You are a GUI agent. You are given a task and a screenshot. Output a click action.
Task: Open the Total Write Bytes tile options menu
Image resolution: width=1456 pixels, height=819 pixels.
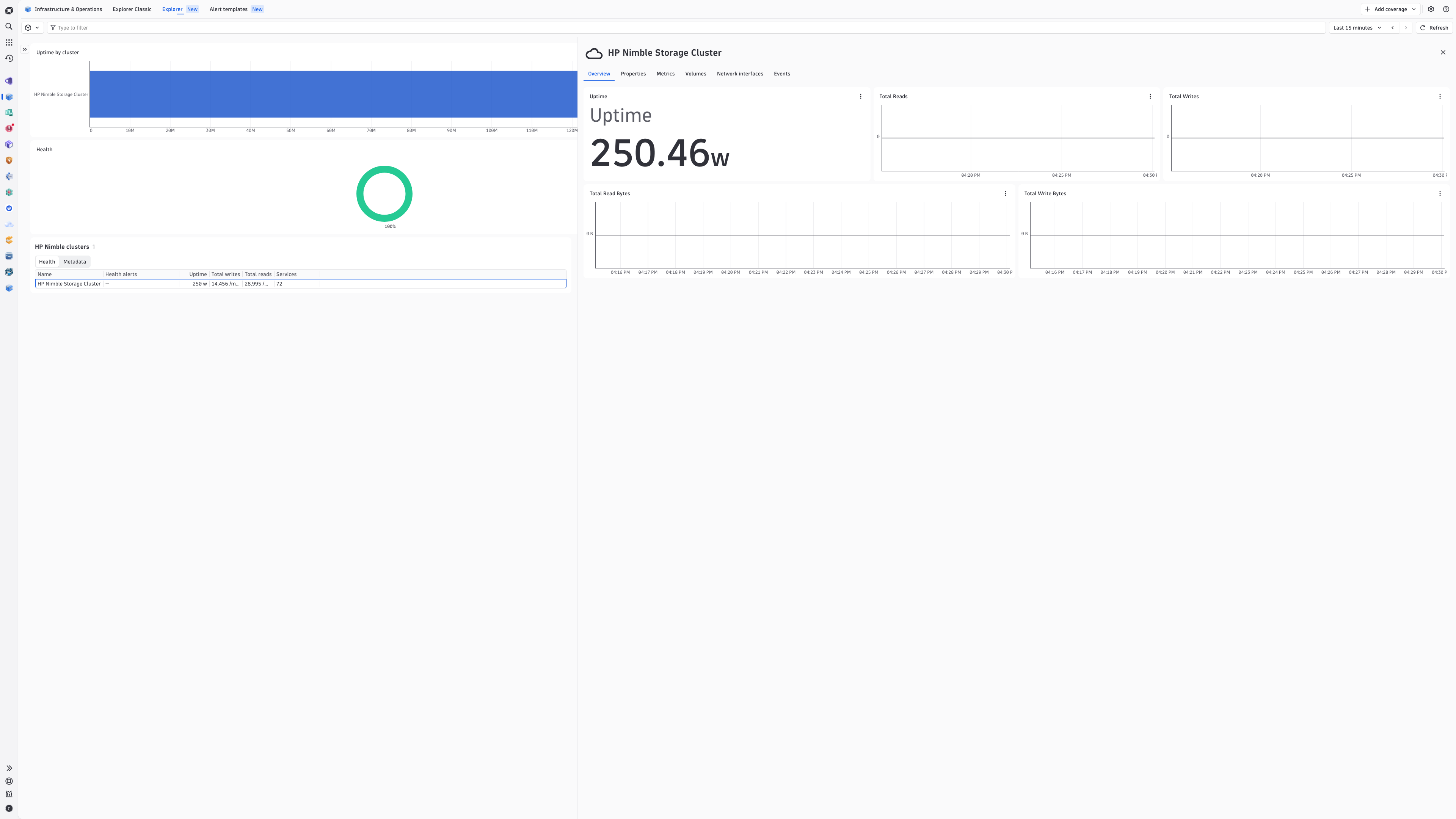[x=1440, y=193]
